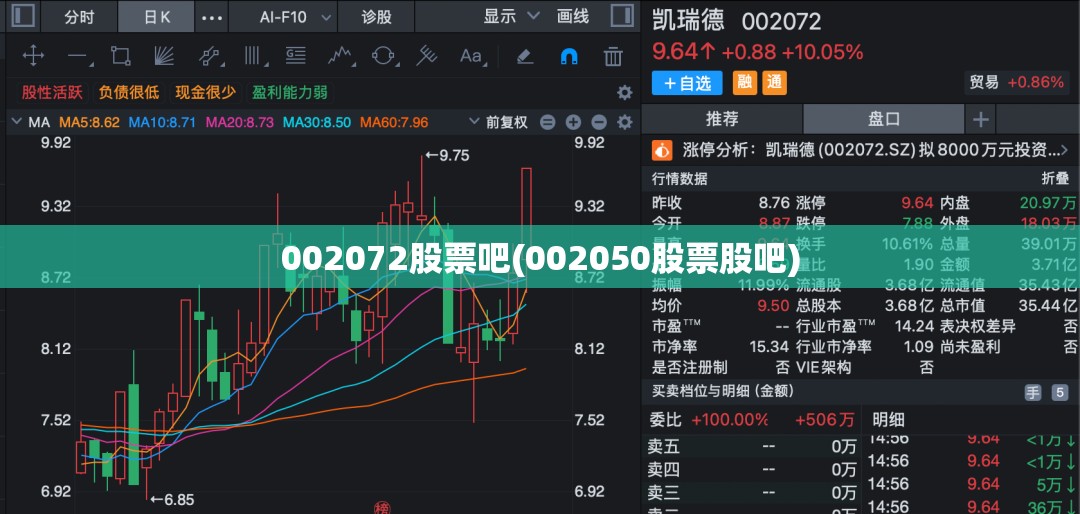
Task: Open the 诊股 tab
Action: [377, 17]
